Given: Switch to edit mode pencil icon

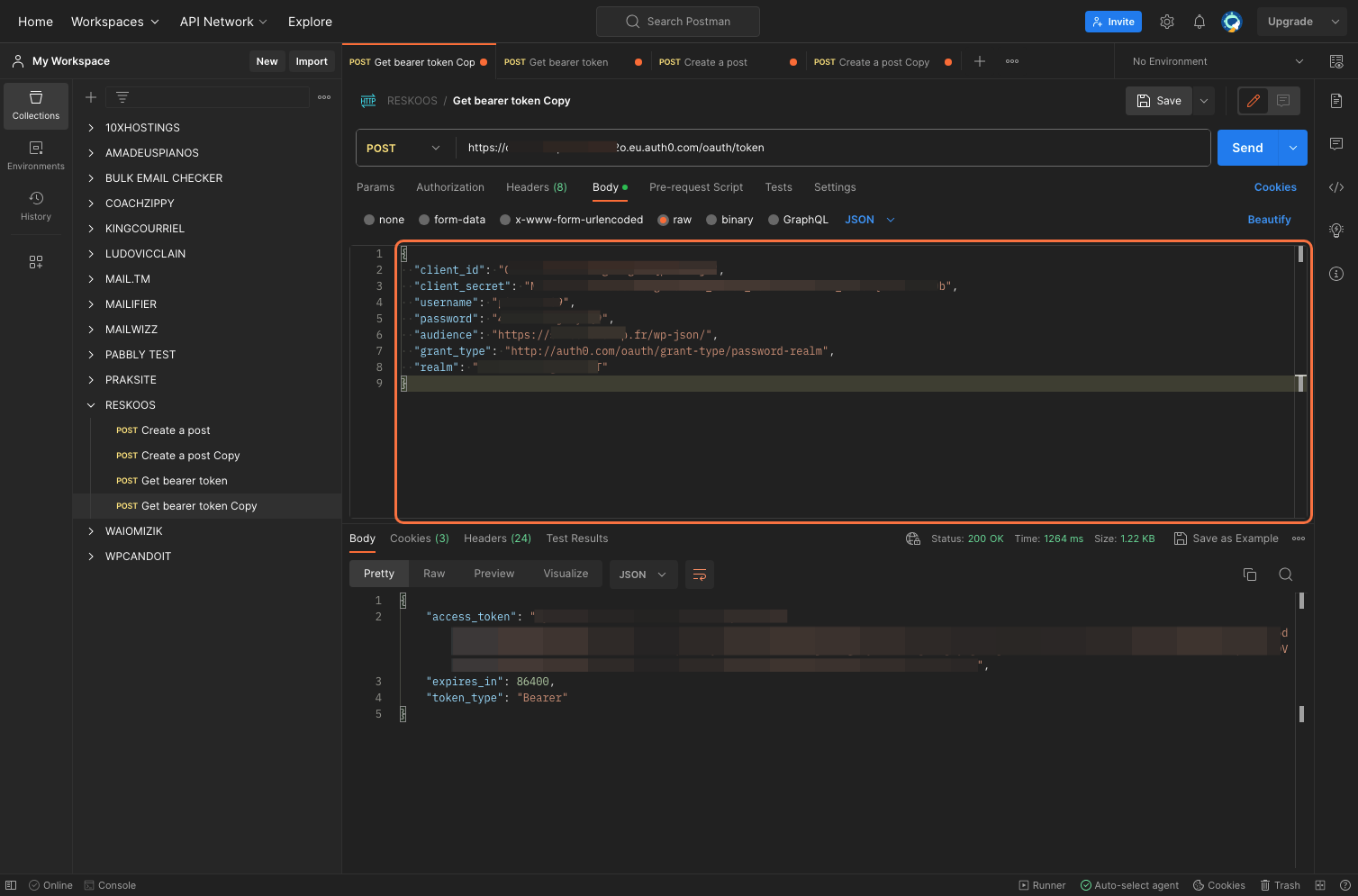Looking at the screenshot, I should tap(1253, 101).
